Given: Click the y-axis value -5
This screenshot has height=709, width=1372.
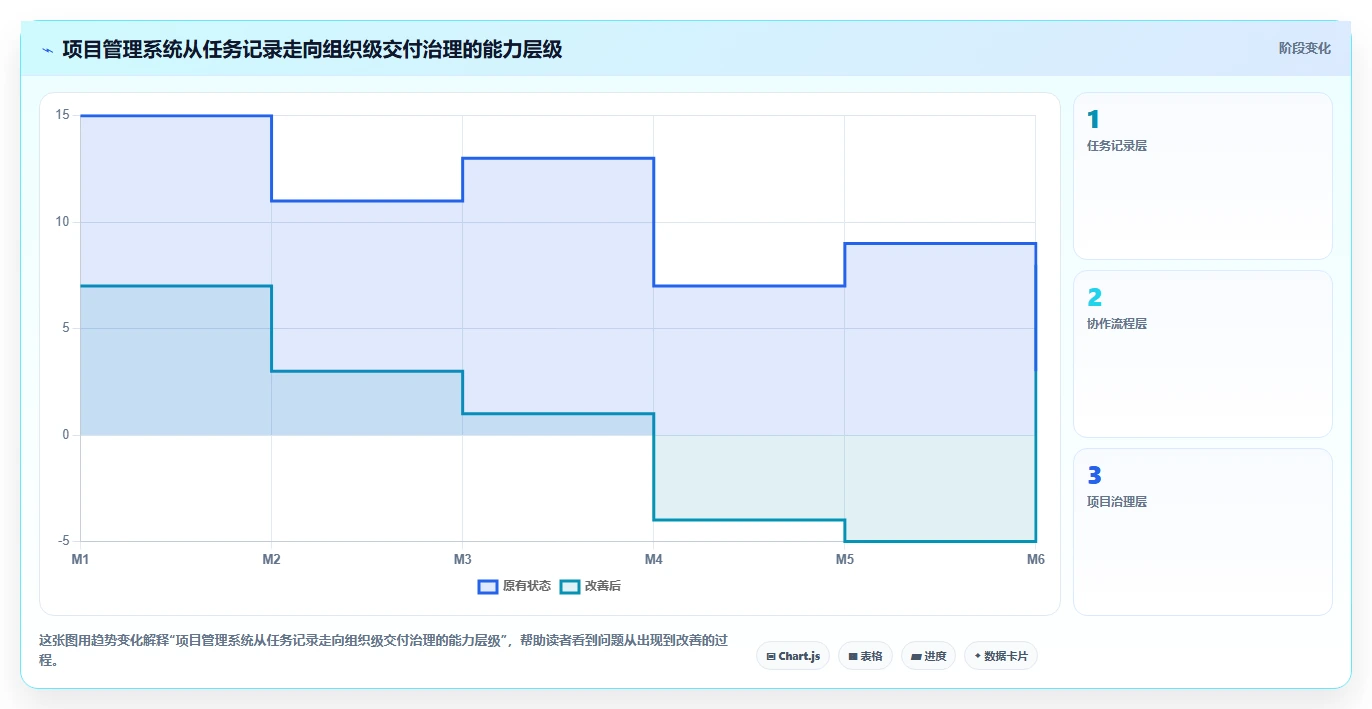Looking at the screenshot, I should pos(62,541).
